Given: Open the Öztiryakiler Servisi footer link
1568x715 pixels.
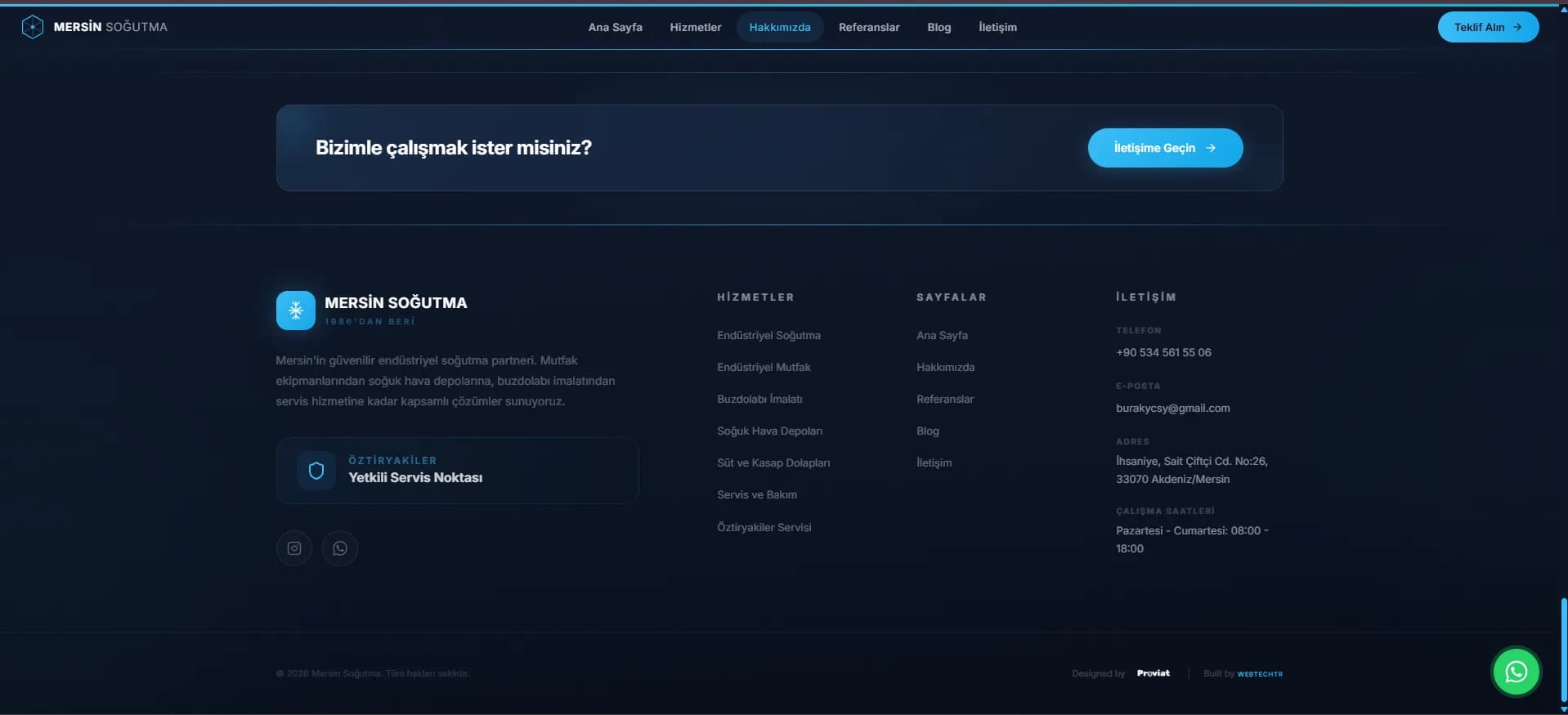Looking at the screenshot, I should click(x=764, y=527).
